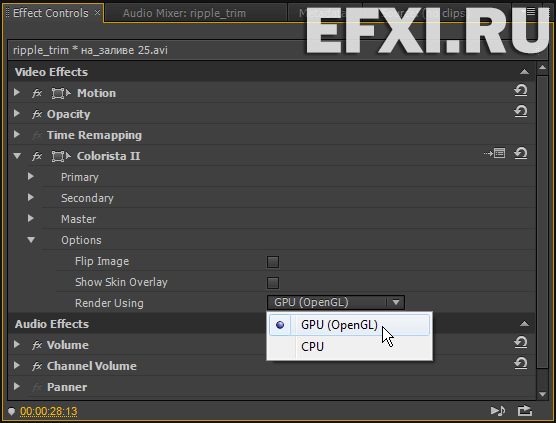Open Colorista II setup dialog icon
The image size is (556, 423).
pyautogui.click(x=495, y=154)
